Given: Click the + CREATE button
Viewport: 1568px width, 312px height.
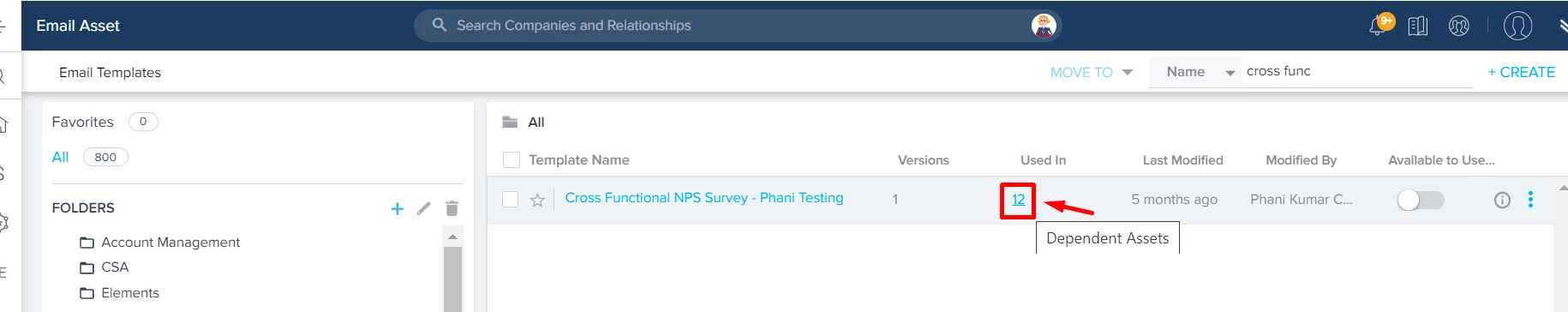Looking at the screenshot, I should (x=1521, y=72).
